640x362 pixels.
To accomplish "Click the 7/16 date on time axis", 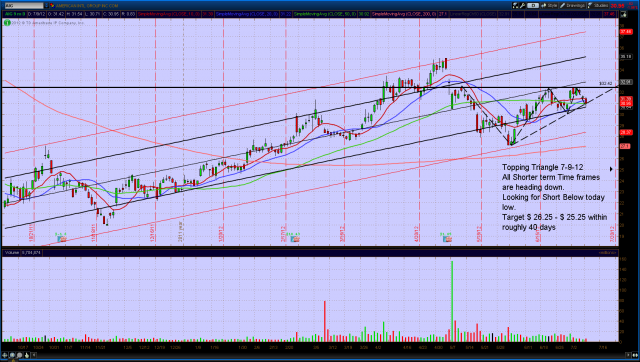I will pos(602,348).
